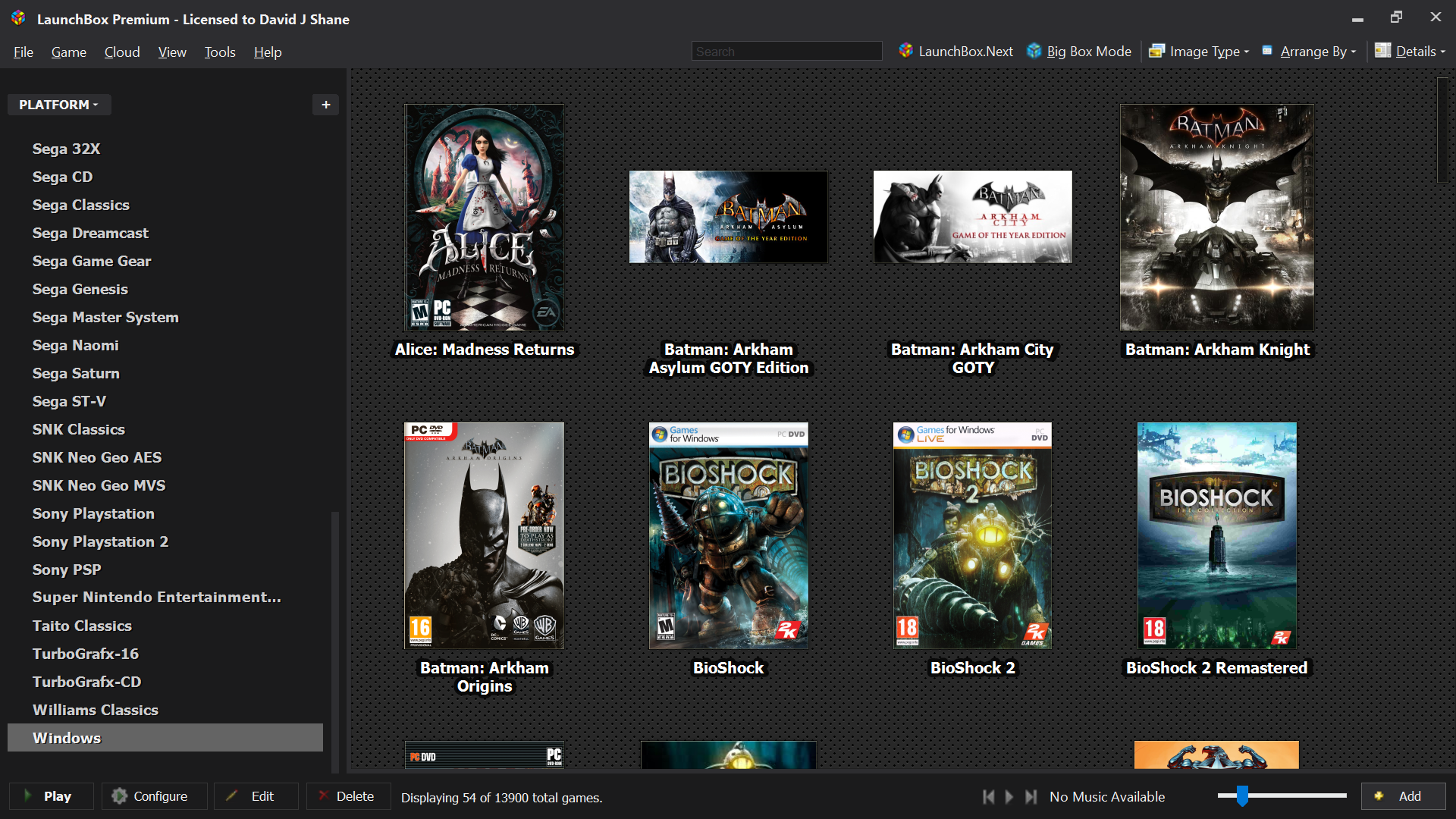Click the Arrange By icon
1456x819 pixels.
click(x=1266, y=51)
